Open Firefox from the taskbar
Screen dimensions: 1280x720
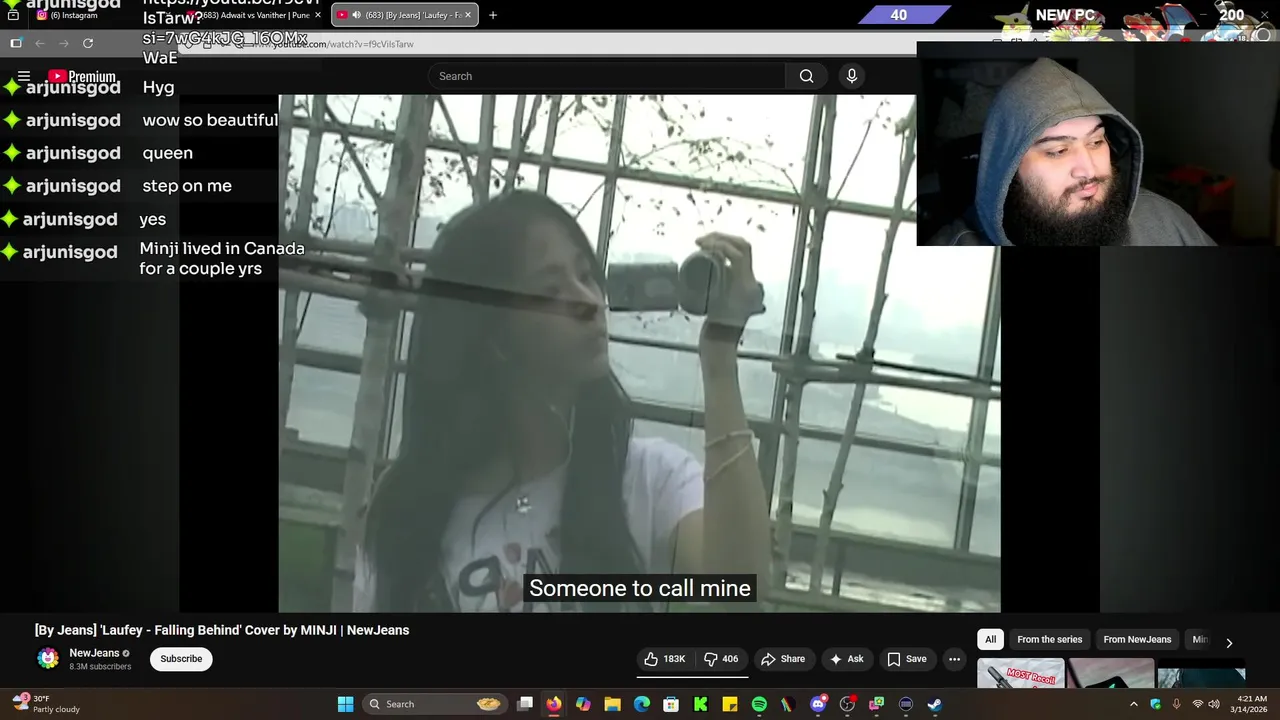click(554, 704)
